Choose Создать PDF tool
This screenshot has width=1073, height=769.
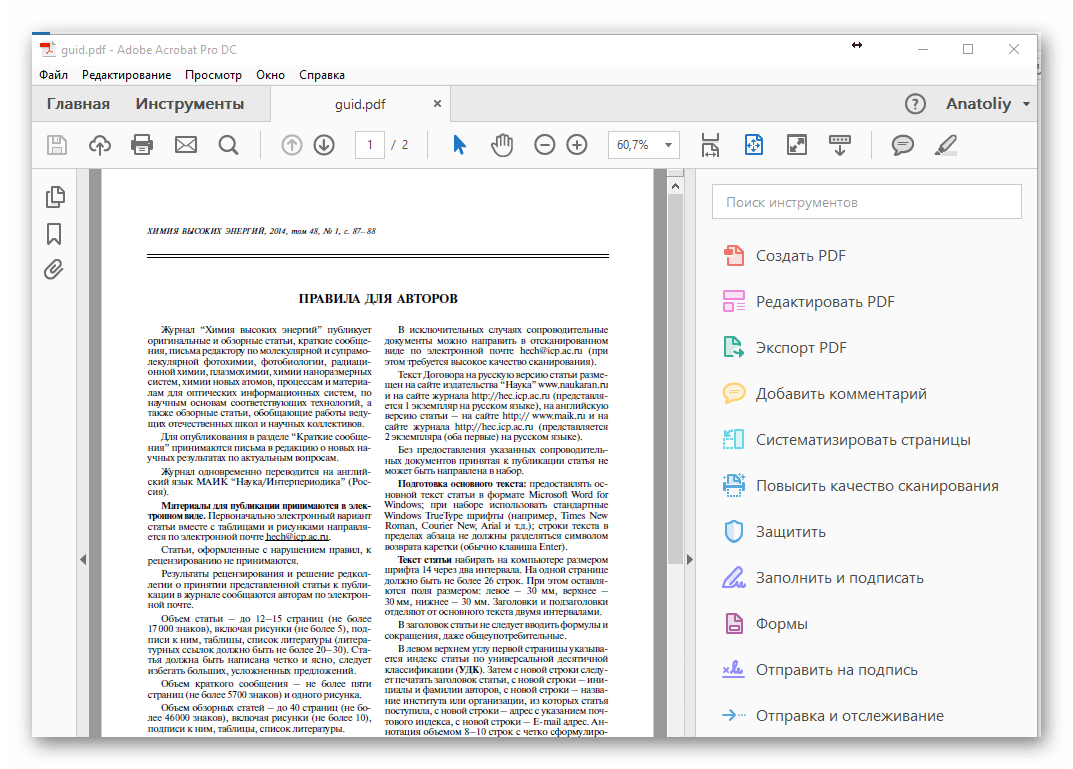pos(800,256)
